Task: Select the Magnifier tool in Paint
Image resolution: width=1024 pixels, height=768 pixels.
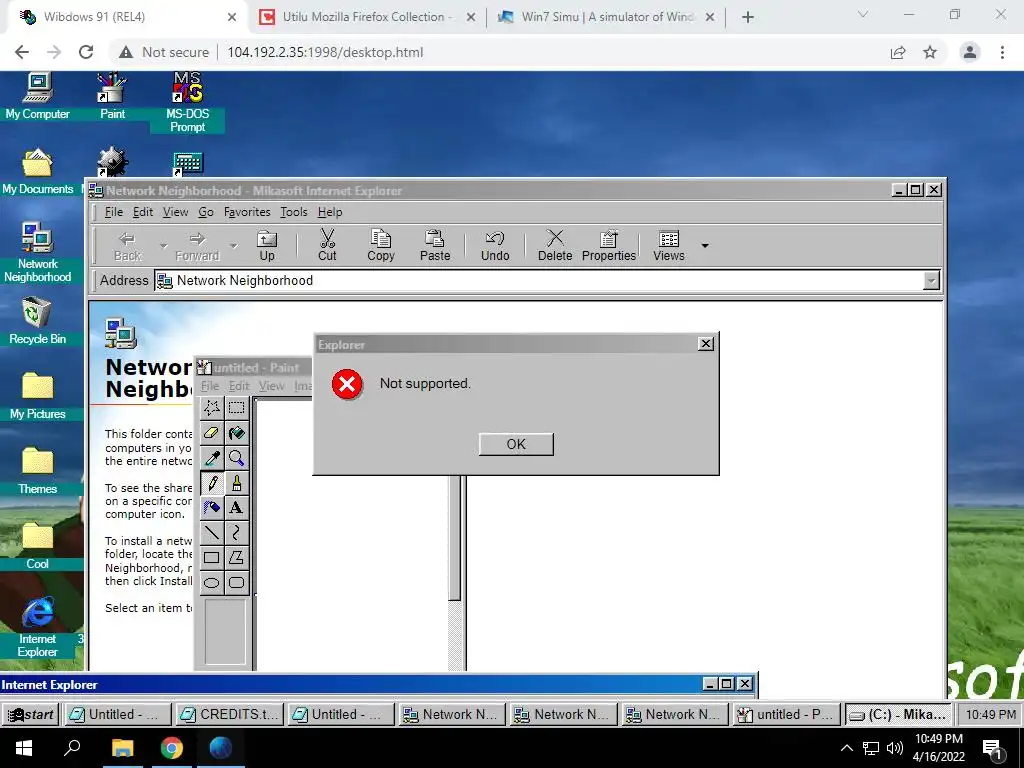Action: (236, 458)
